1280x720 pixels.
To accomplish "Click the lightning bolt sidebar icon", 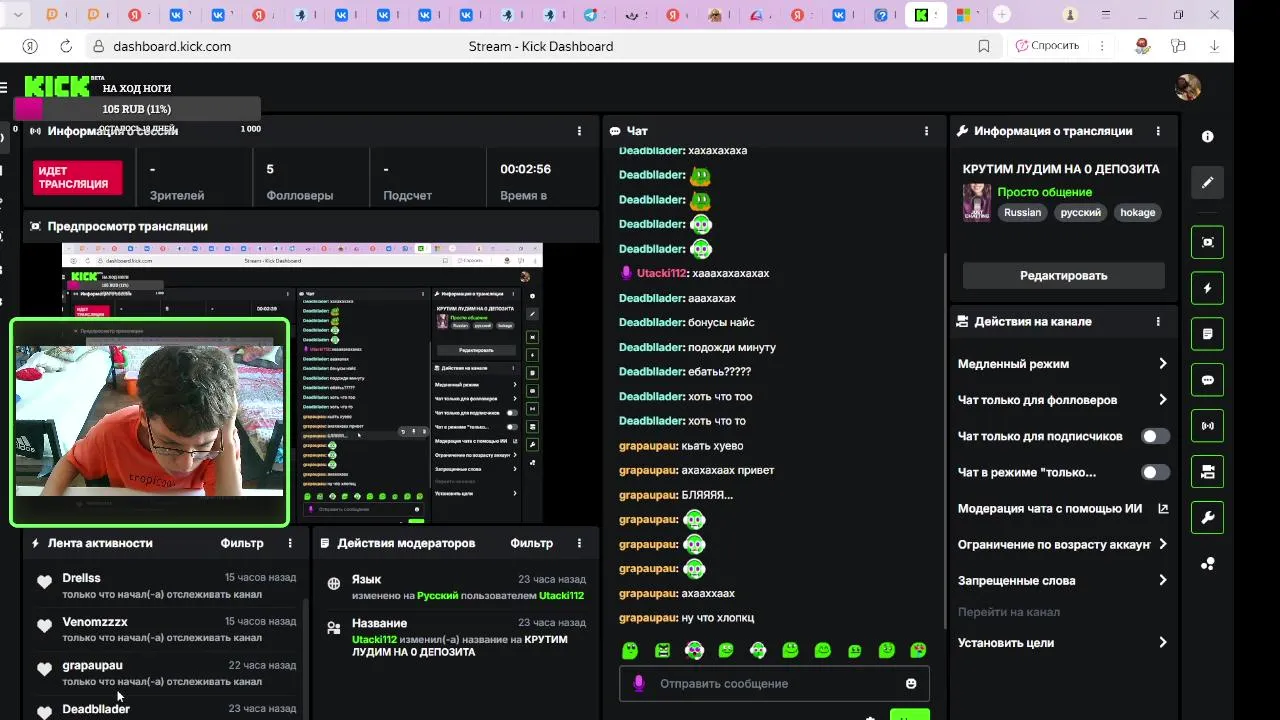I will [x=1207, y=288].
